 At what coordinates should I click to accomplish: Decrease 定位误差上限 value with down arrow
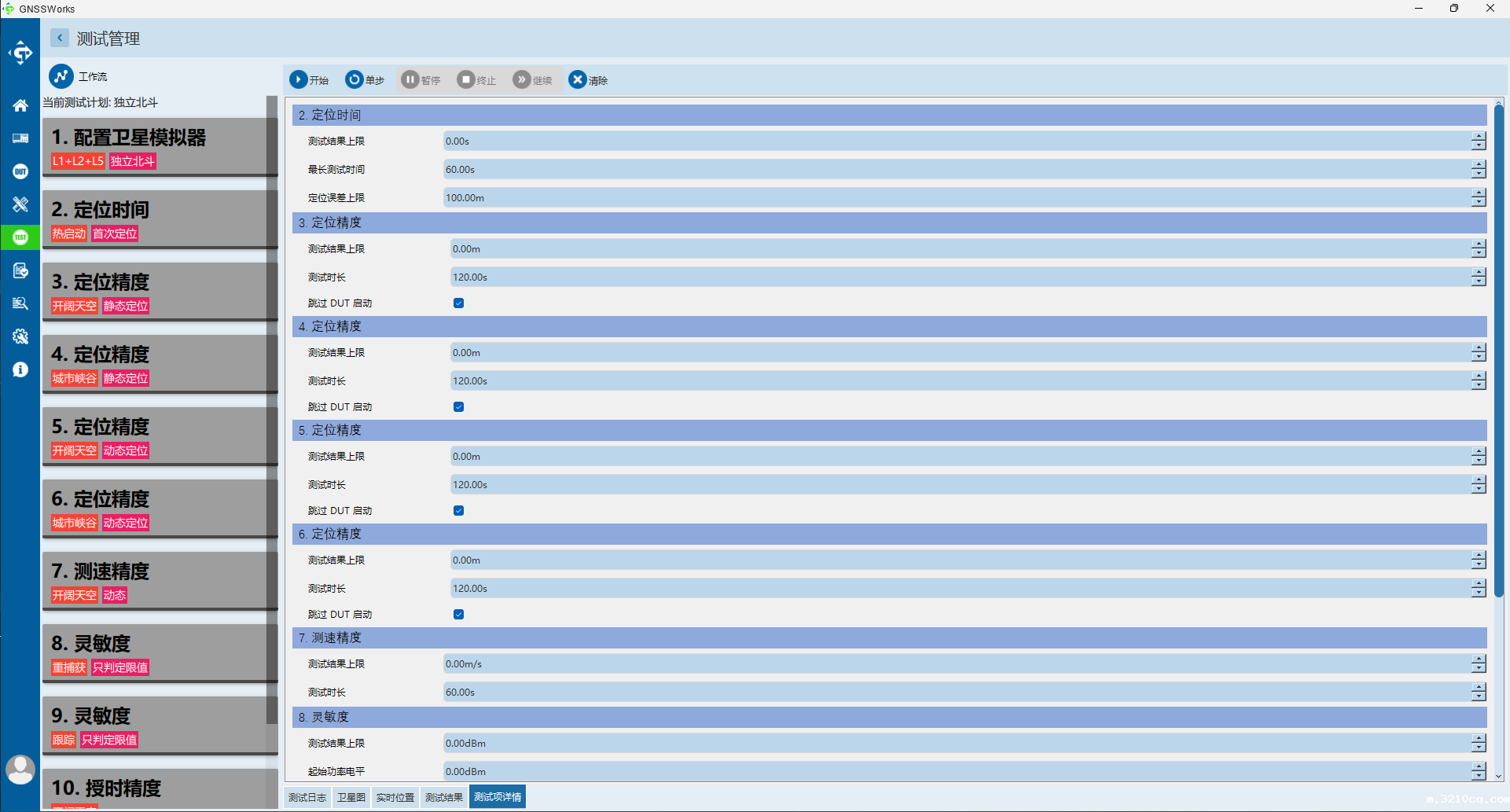point(1479,202)
